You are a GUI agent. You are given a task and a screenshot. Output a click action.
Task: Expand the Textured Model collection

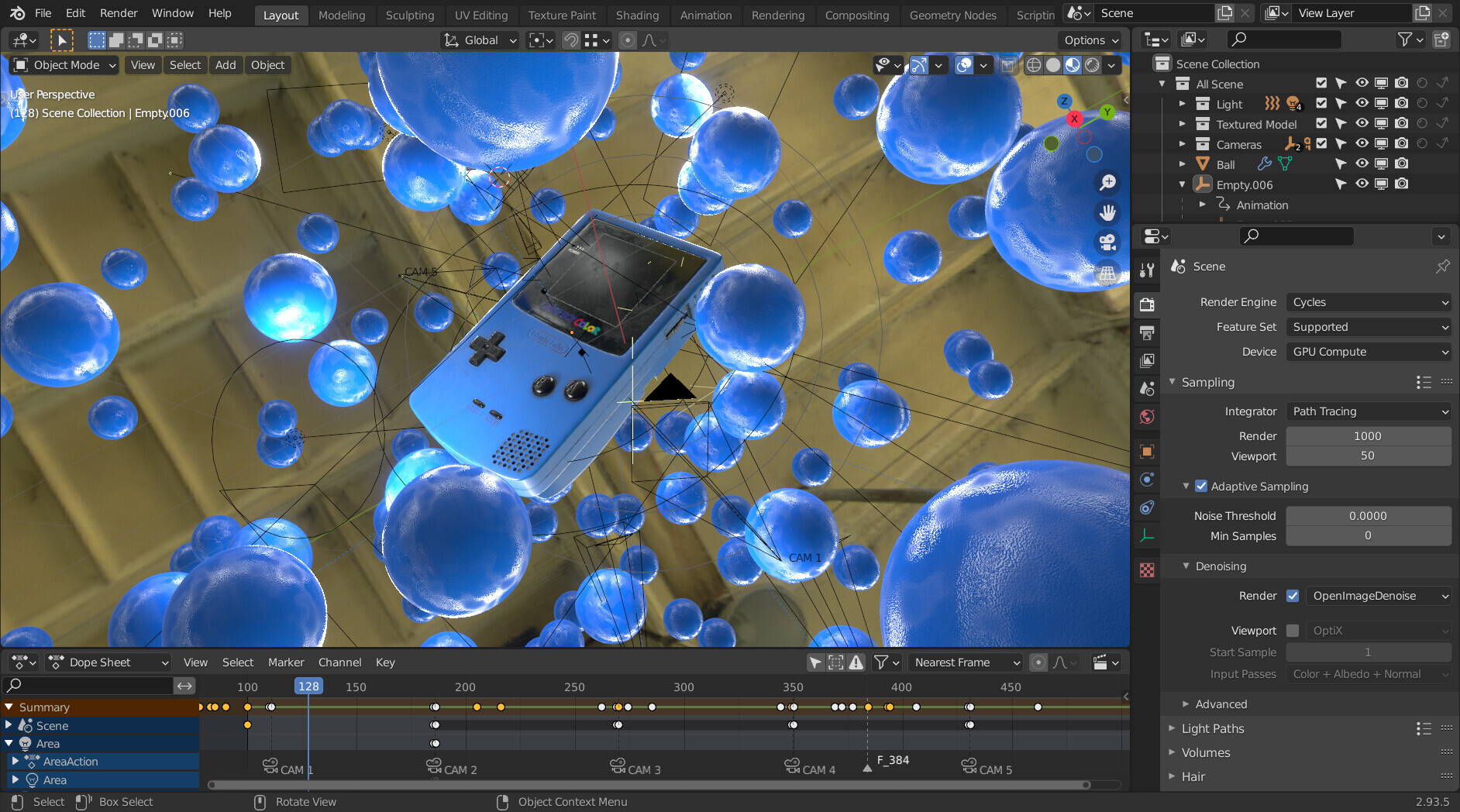pos(1182,124)
